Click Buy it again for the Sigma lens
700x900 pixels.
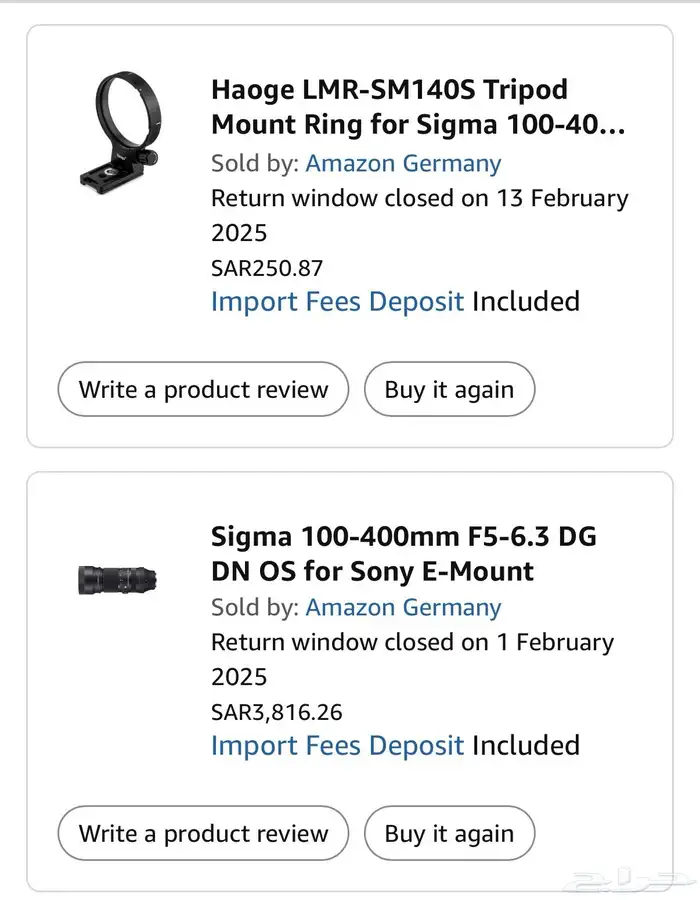[449, 833]
